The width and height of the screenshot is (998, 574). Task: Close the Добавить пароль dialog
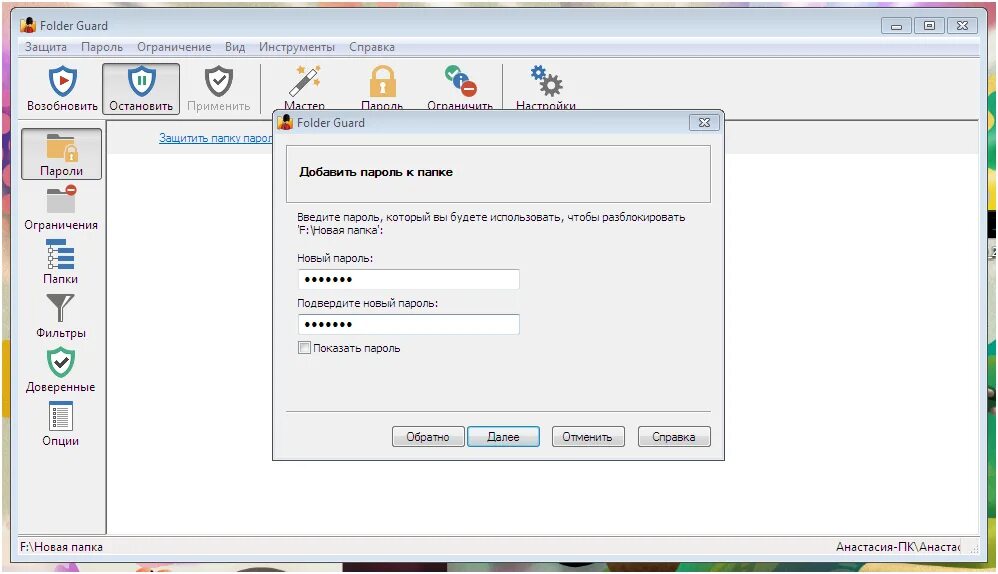[705, 123]
